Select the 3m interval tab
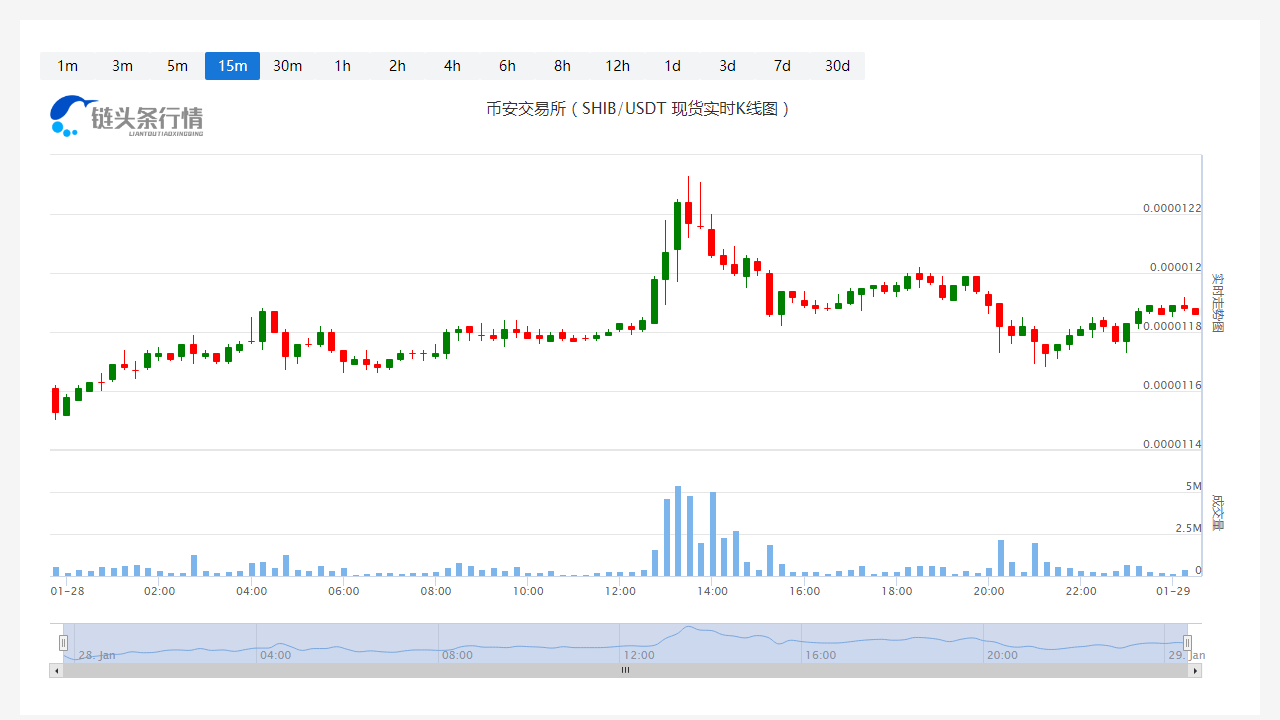 click(x=122, y=66)
